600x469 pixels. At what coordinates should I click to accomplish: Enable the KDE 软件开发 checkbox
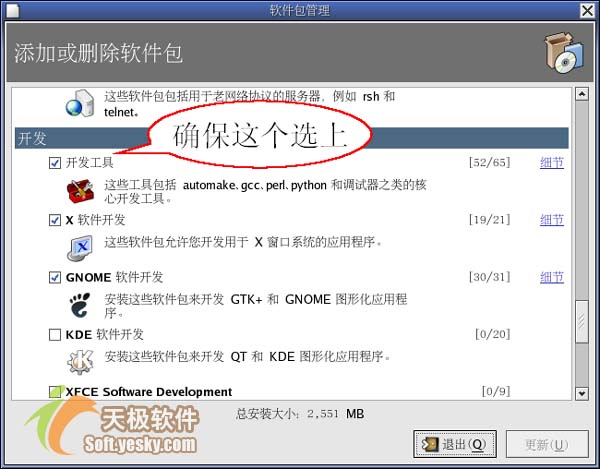tap(55, 335)
